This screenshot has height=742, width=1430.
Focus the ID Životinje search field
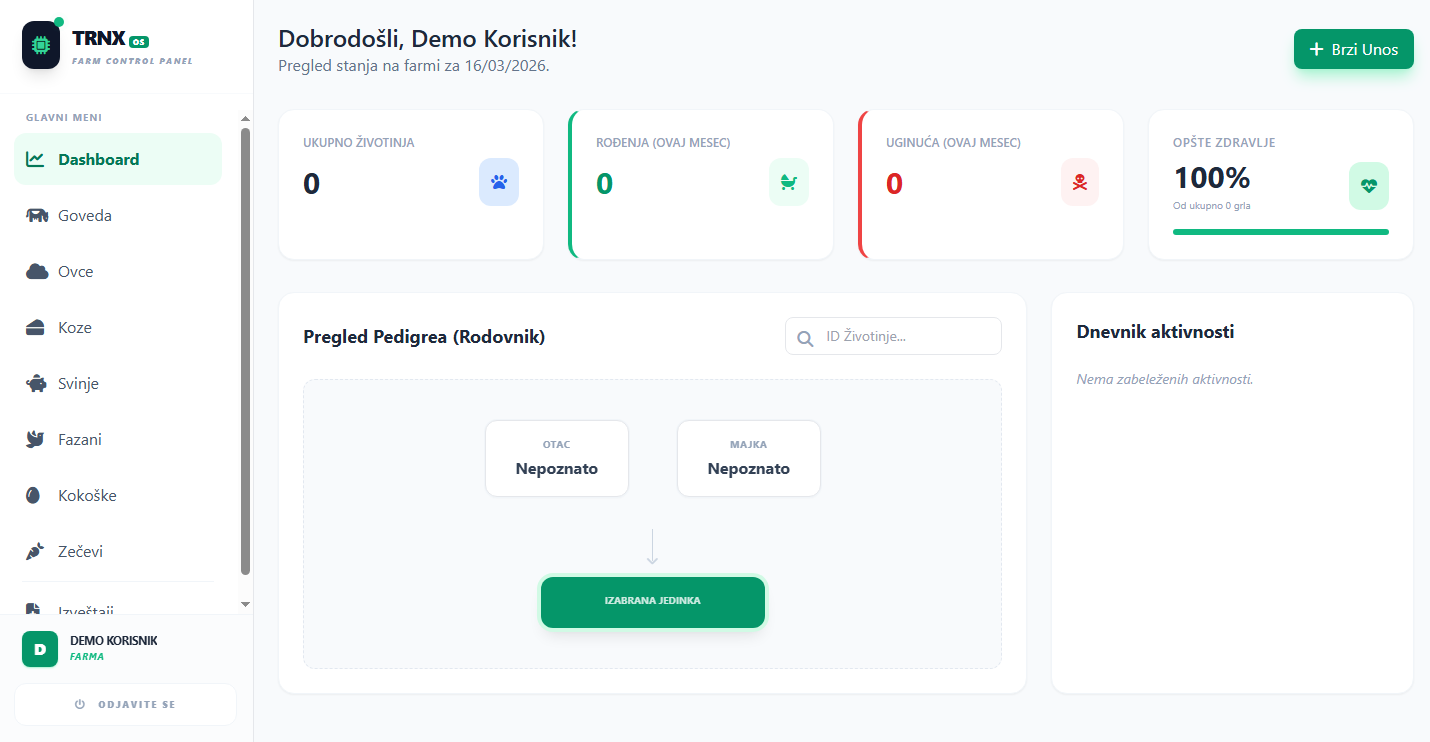coord(905,337)
